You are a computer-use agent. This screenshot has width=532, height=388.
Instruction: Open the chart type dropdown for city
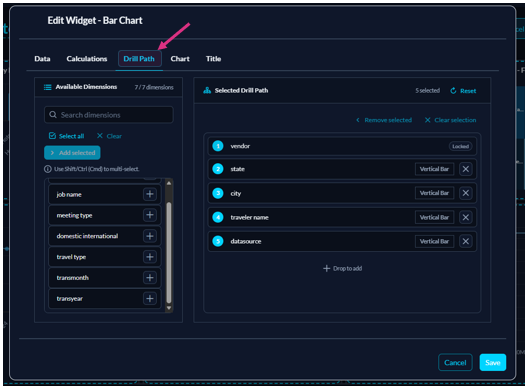coord(434,193)
